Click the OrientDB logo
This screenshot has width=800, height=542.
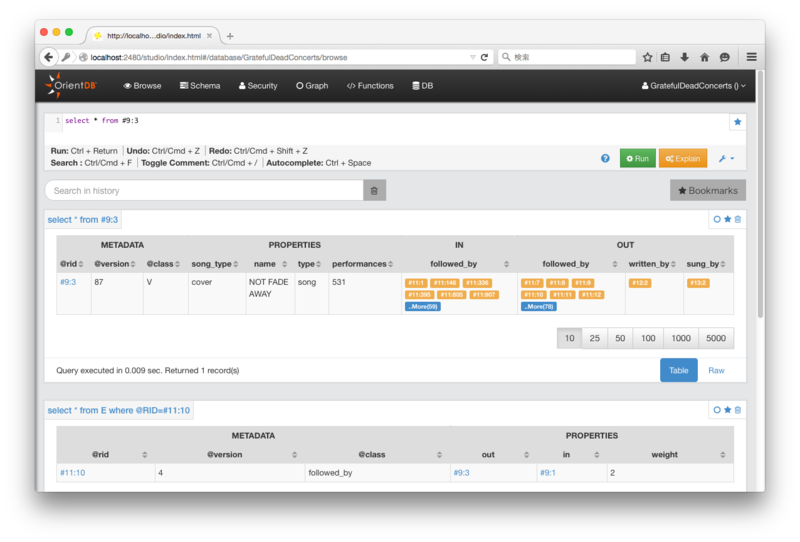coord(71,85)
